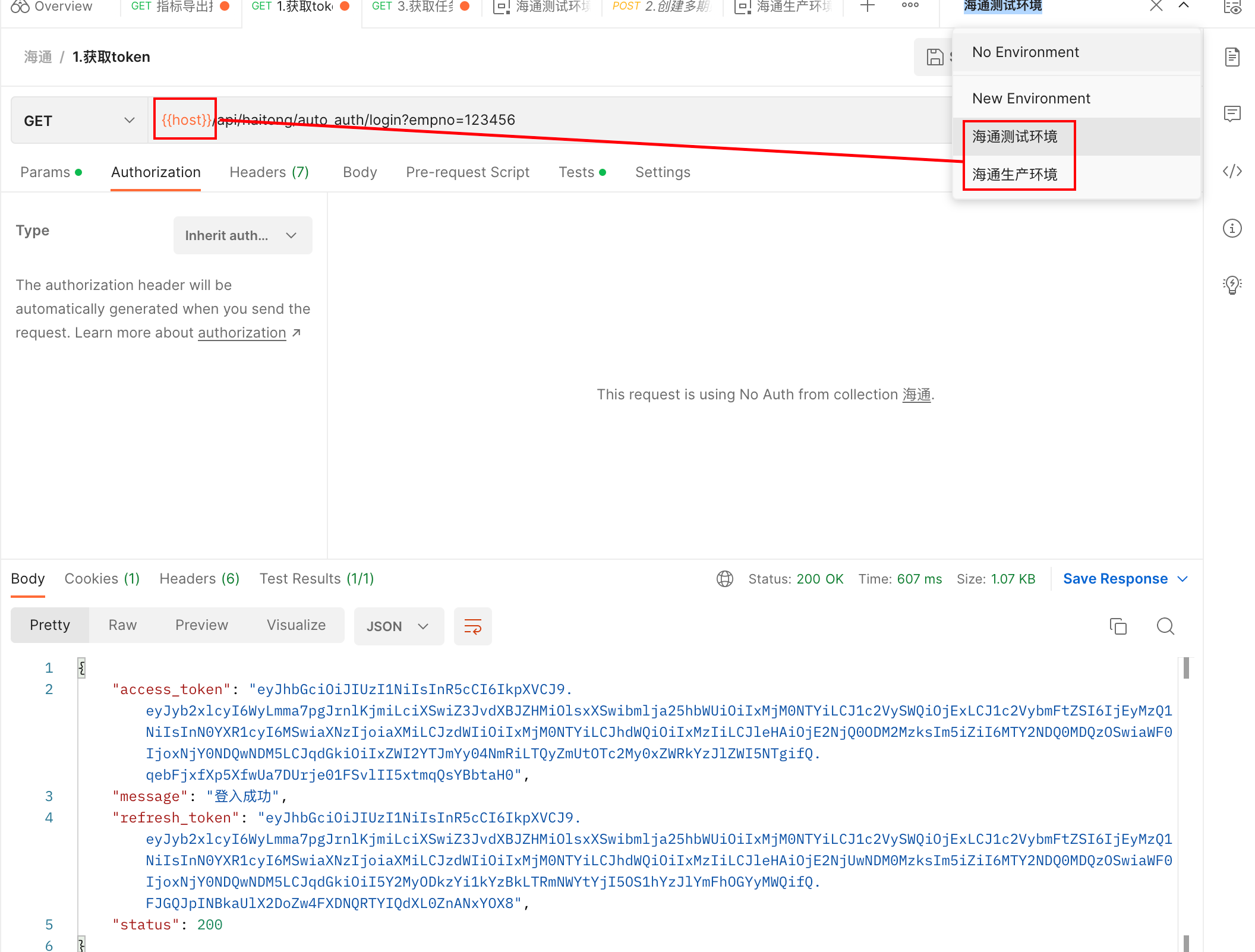Switch response view to Preview
This screenshot has height=952, width=1255.
(x=201, y=625)
